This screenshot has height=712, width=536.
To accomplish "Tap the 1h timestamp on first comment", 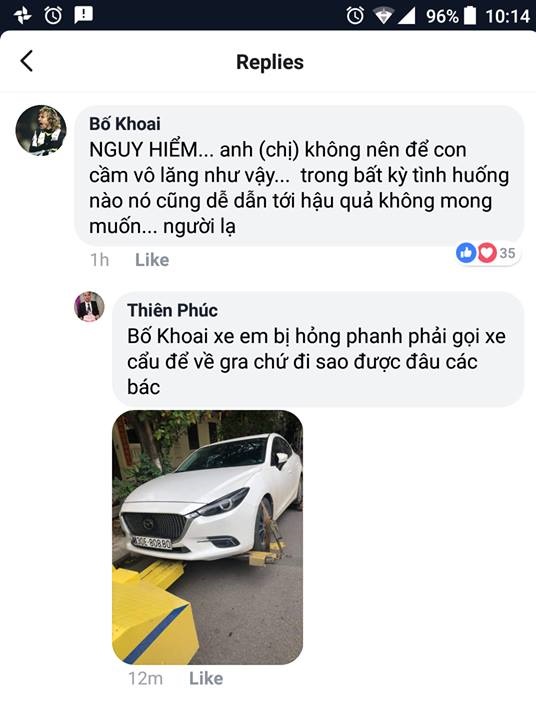I will point(99,260).
